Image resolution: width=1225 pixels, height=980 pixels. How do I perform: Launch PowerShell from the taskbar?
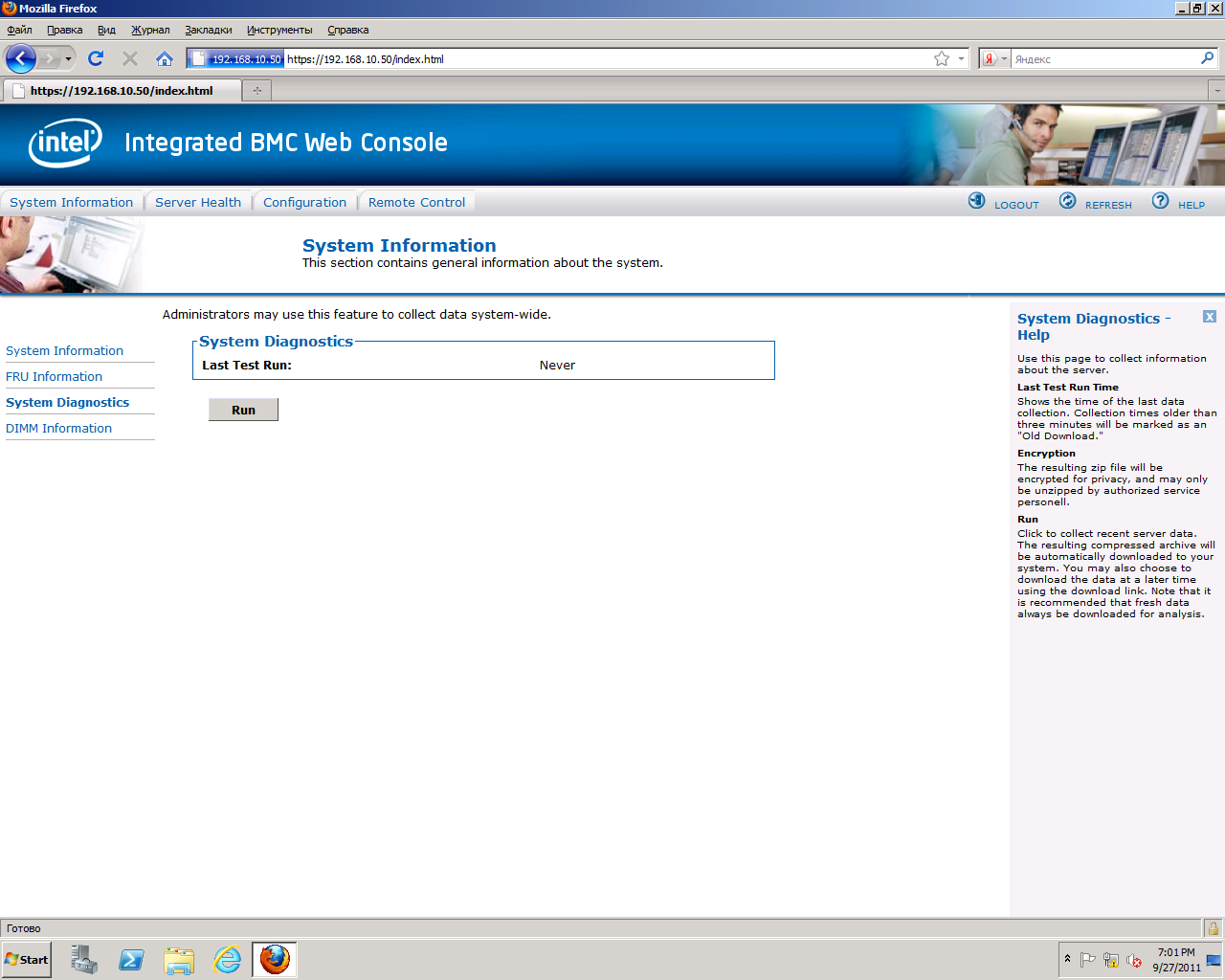[x=131, y=959]
